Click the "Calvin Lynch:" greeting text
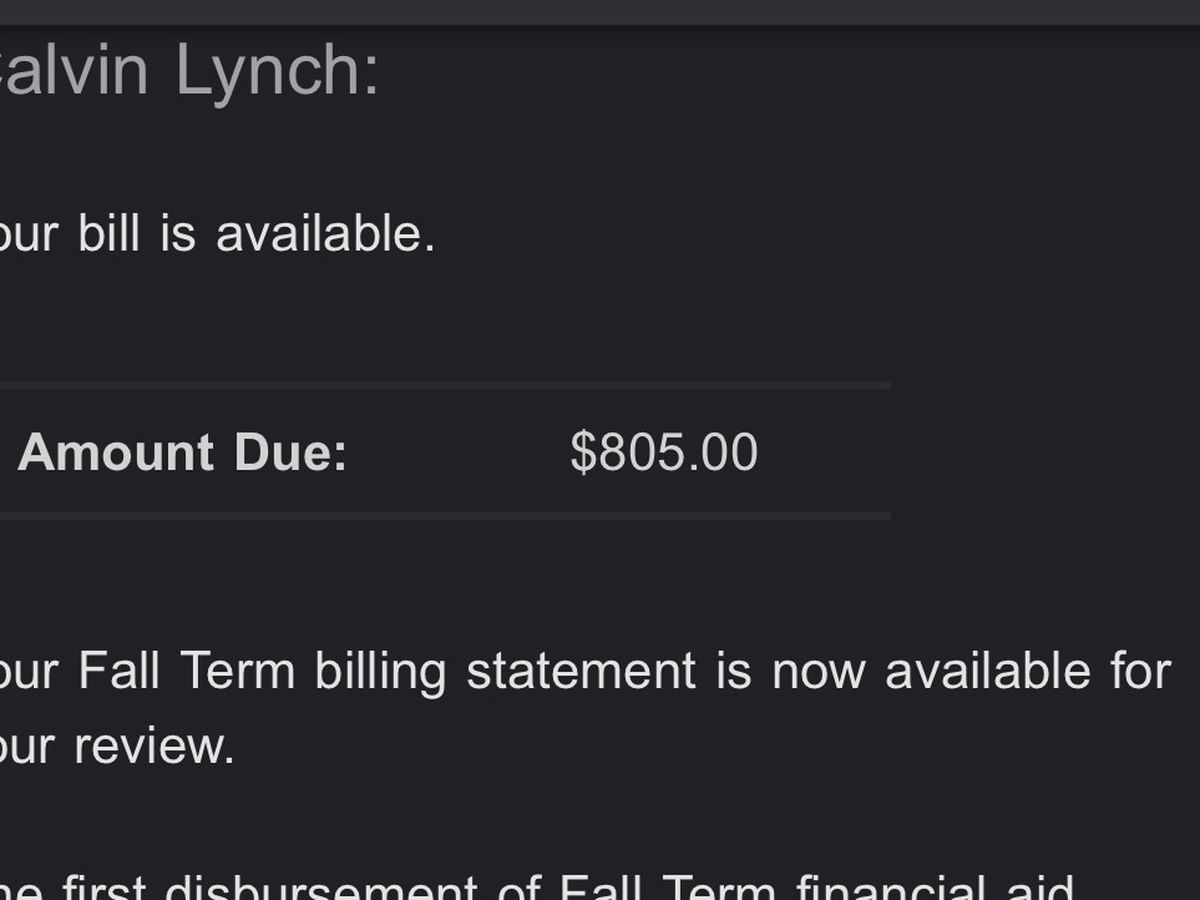 (188, 70)
